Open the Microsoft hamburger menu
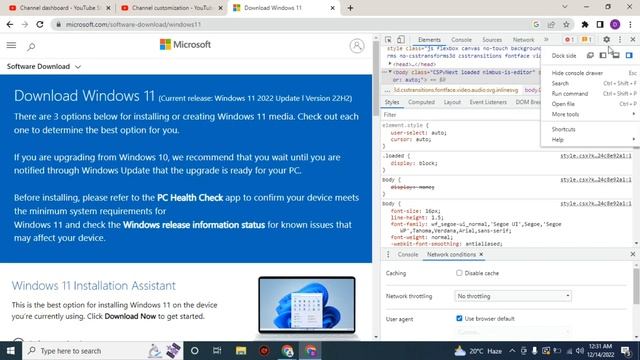Image resolution: width=640 pixels, height=360 pixels. [11, 45]
